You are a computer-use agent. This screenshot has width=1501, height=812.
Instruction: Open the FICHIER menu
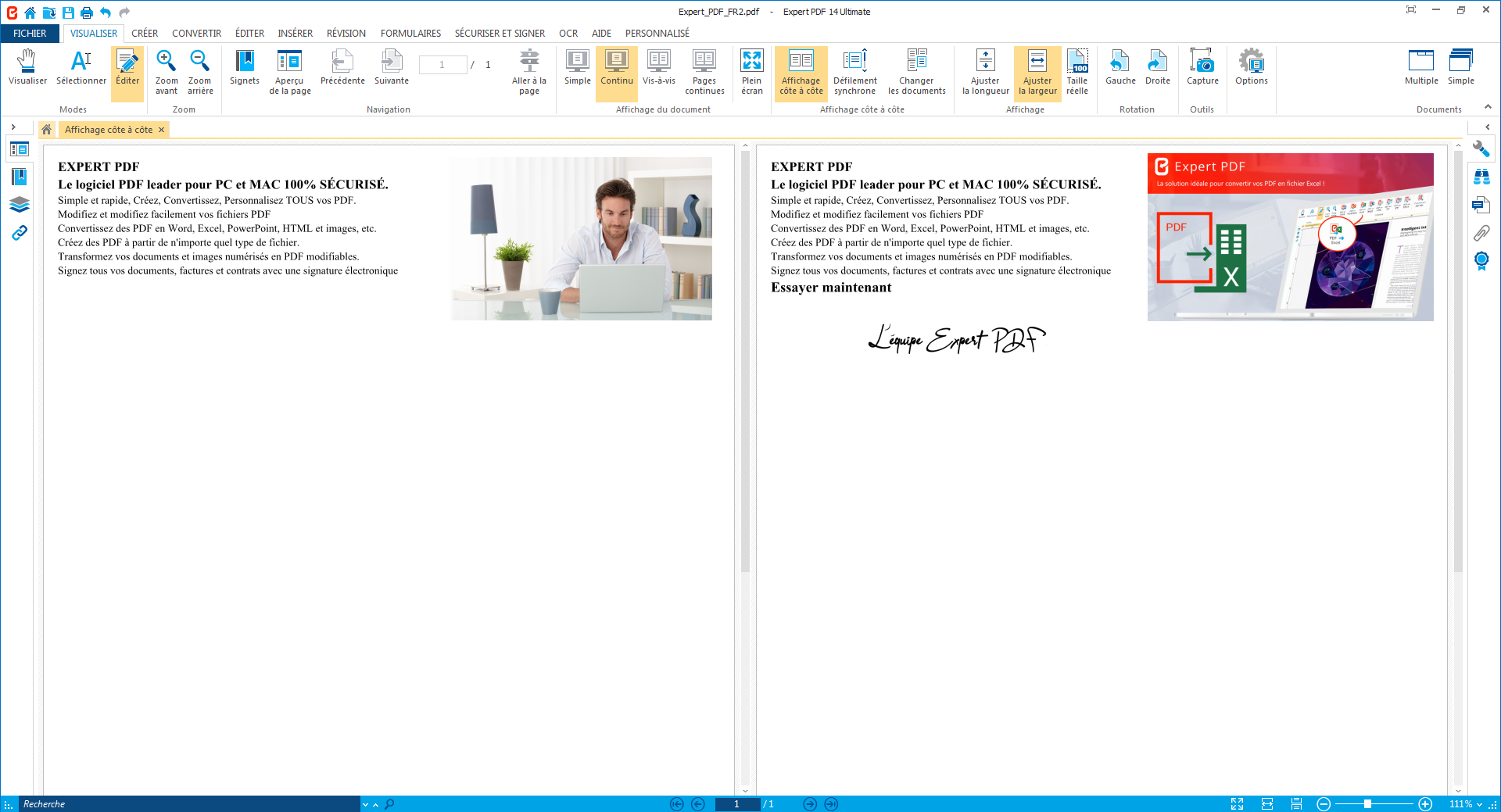(30, 34)
